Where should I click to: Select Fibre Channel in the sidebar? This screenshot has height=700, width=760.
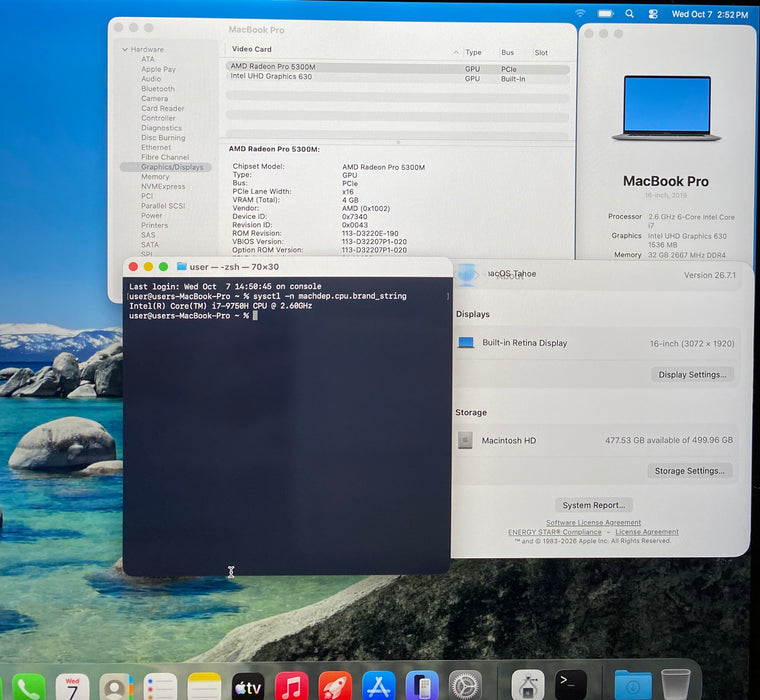pos(165,157)
